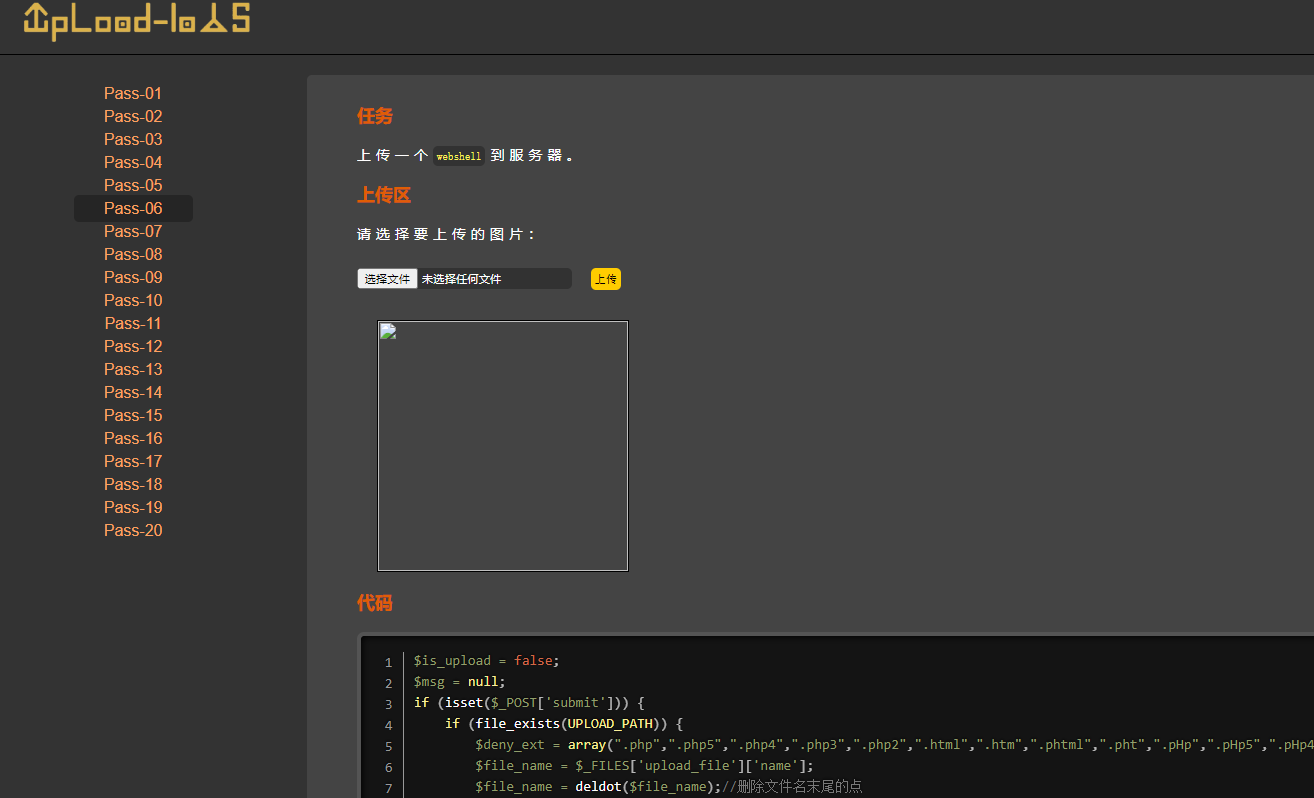Click the broken image placeholder icon
Screen dimensions: 1314x798
388,332
